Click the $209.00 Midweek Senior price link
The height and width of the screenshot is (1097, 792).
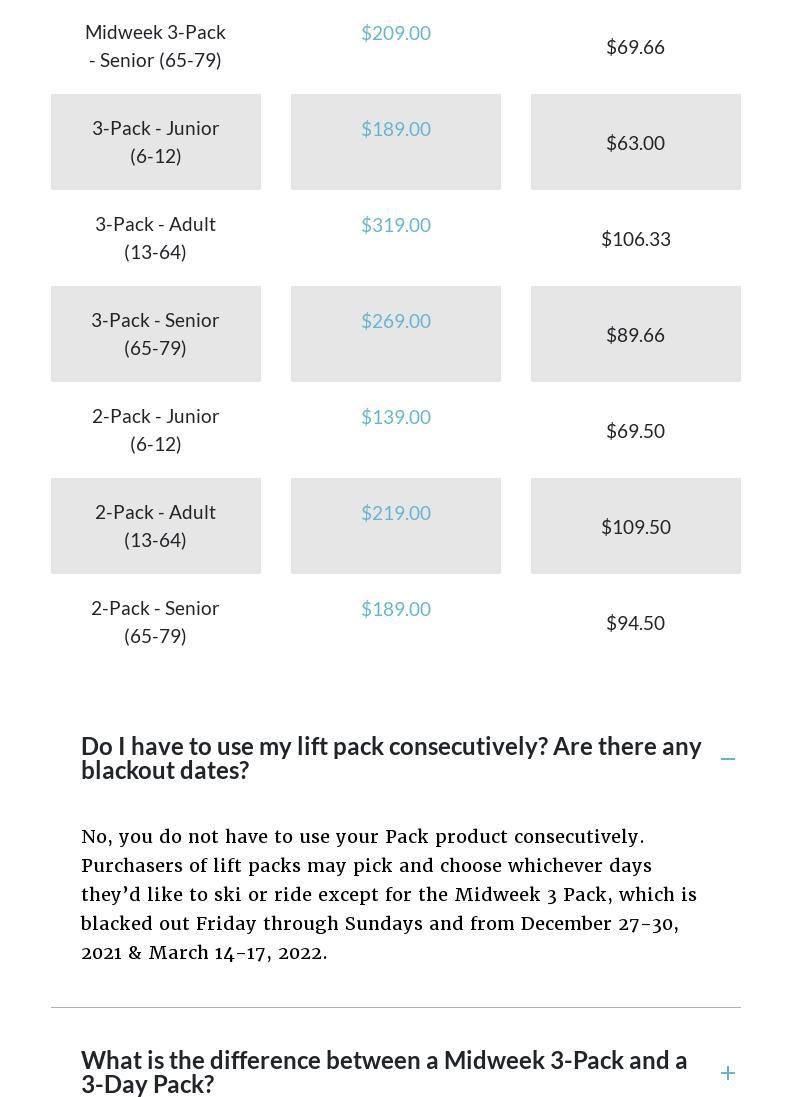(396, 33)
